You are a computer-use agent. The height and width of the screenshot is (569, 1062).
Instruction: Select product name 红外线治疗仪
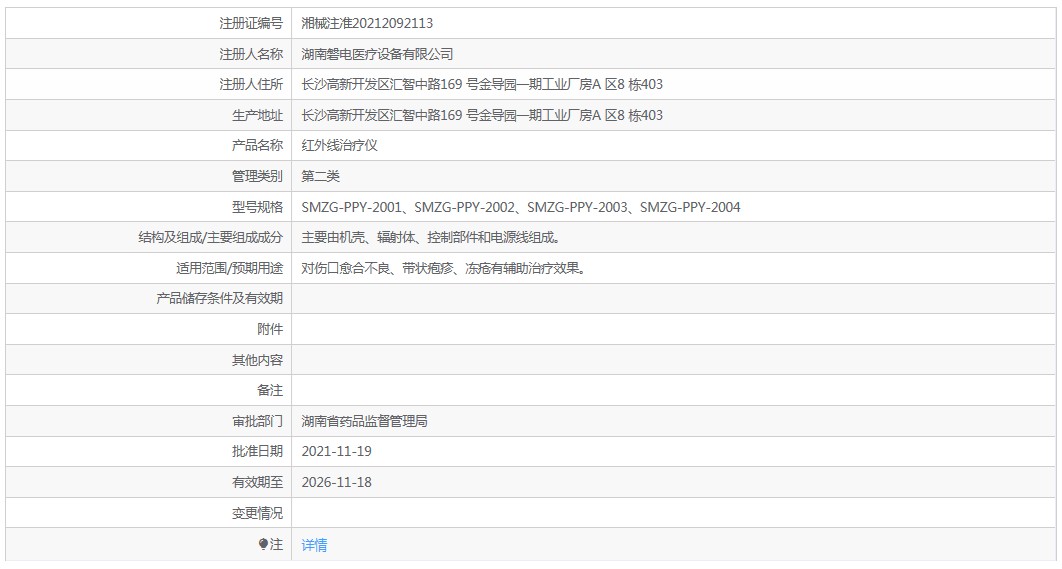point(339,146)
